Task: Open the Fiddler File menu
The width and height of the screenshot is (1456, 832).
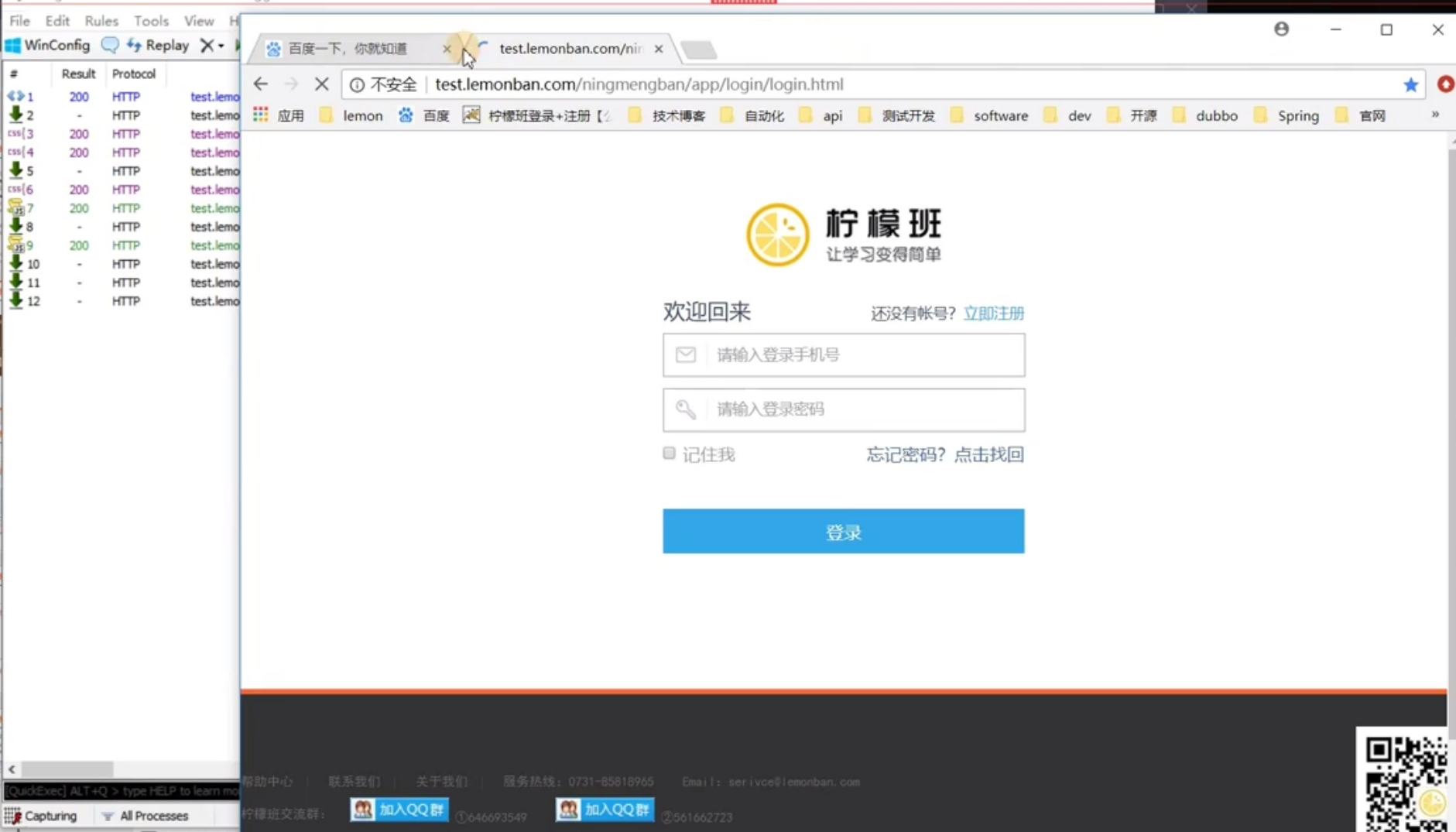Action: (19, 21)
